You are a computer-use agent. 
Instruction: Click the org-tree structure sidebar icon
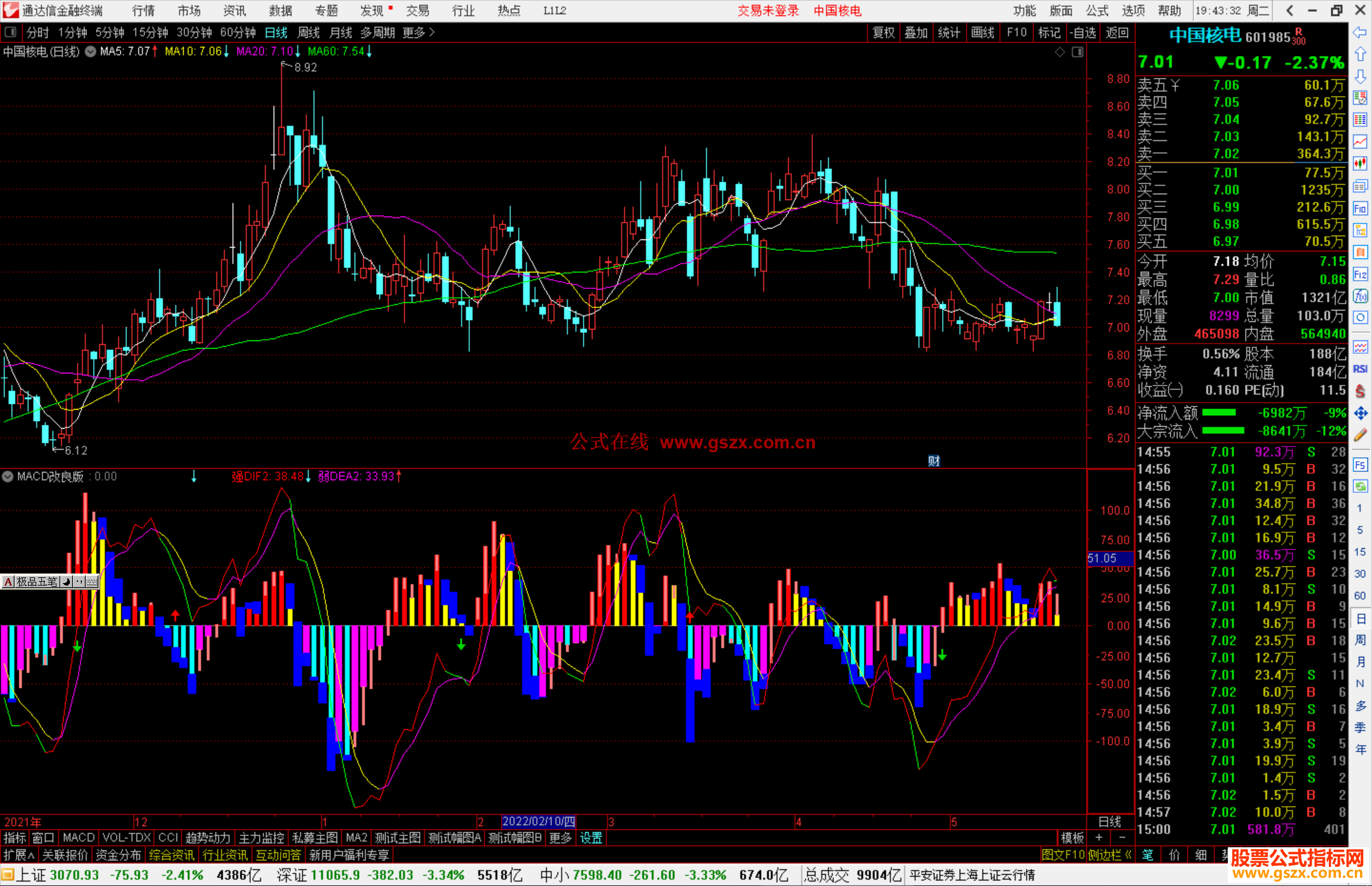(1360, 230)
